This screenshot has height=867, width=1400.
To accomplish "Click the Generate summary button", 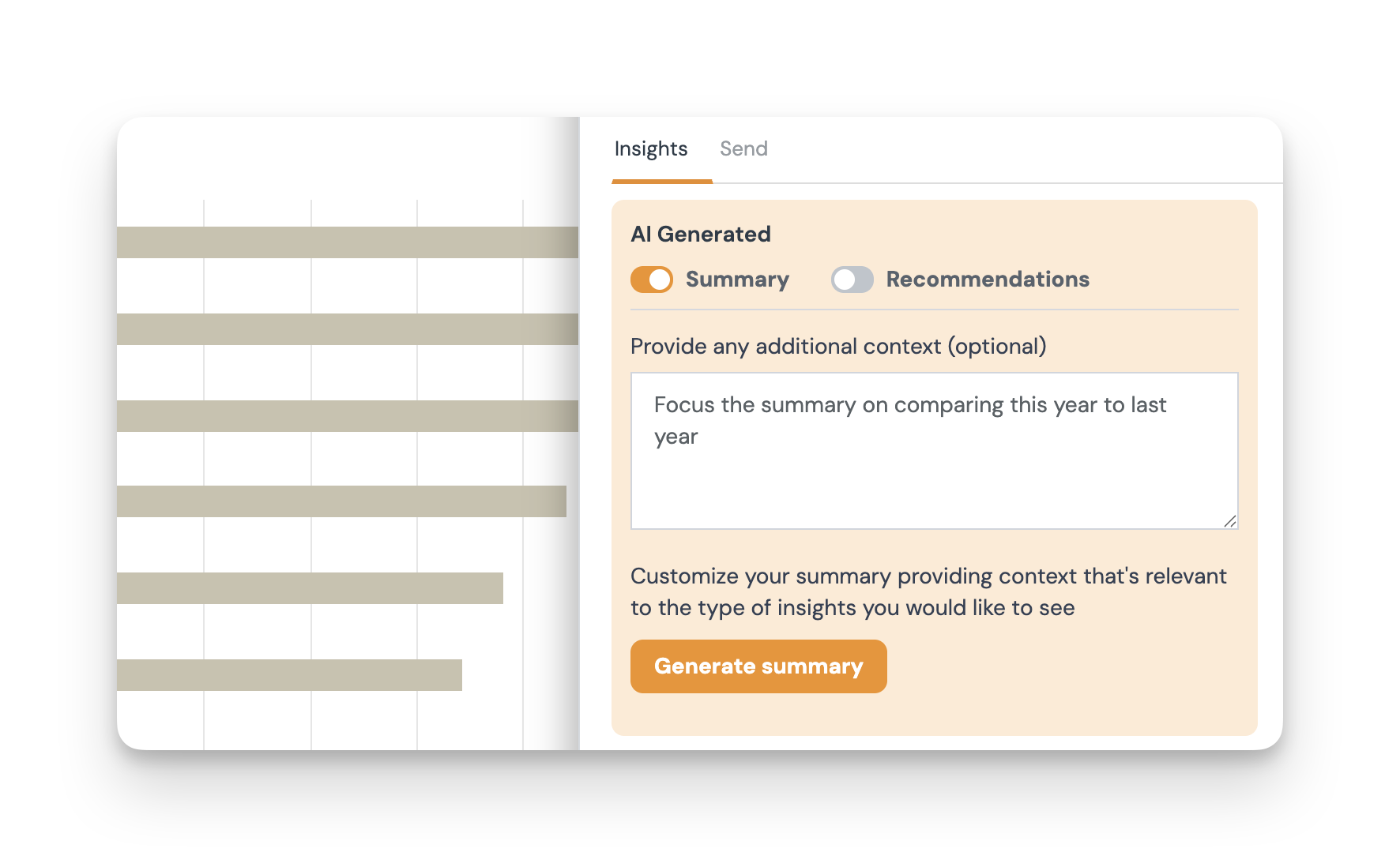I will [x=758, y=666].
